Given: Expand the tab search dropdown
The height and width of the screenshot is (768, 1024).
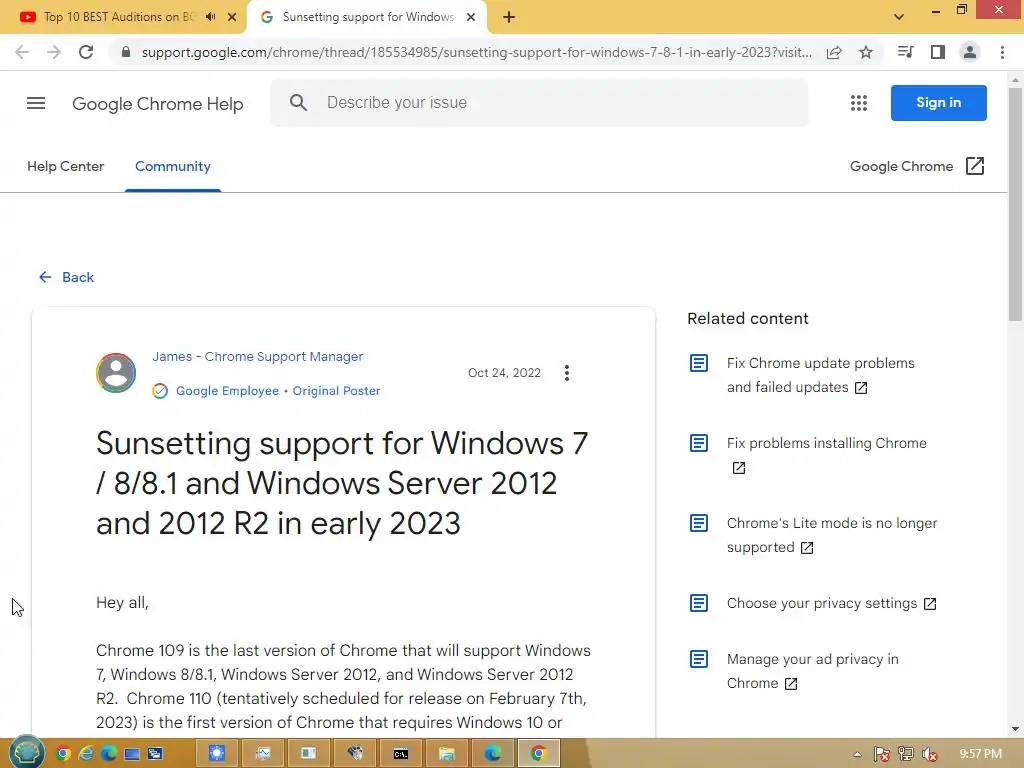Looking at the screenshot, I should [x=899, y=17].
